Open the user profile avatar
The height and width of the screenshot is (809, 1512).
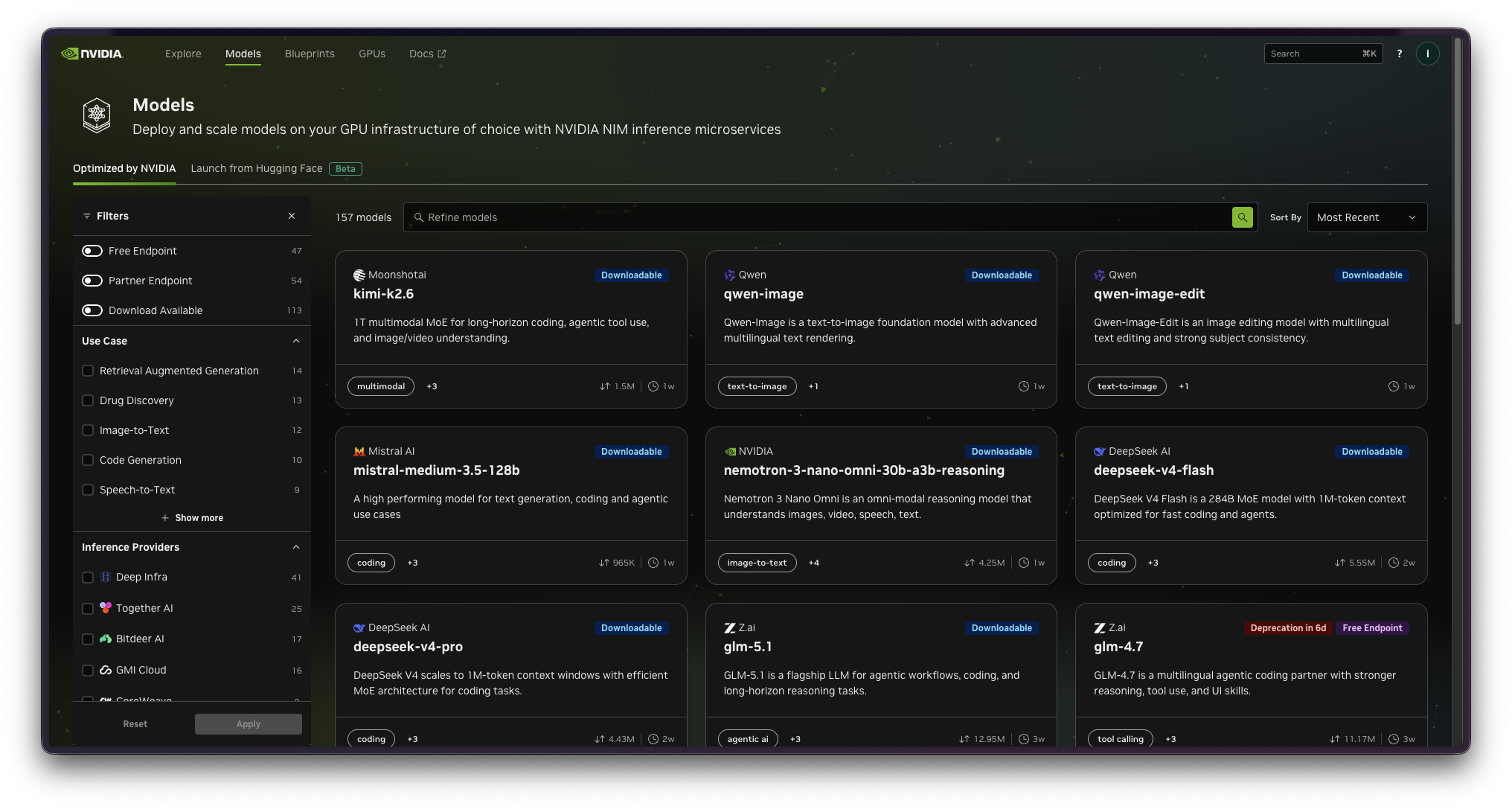(1427, 54)
